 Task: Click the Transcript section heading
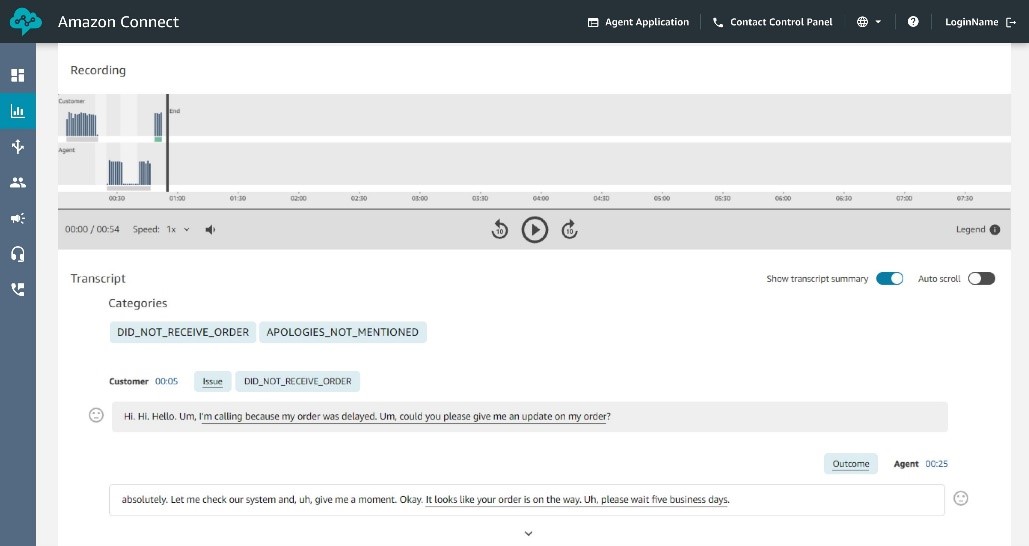coord(98,278)
